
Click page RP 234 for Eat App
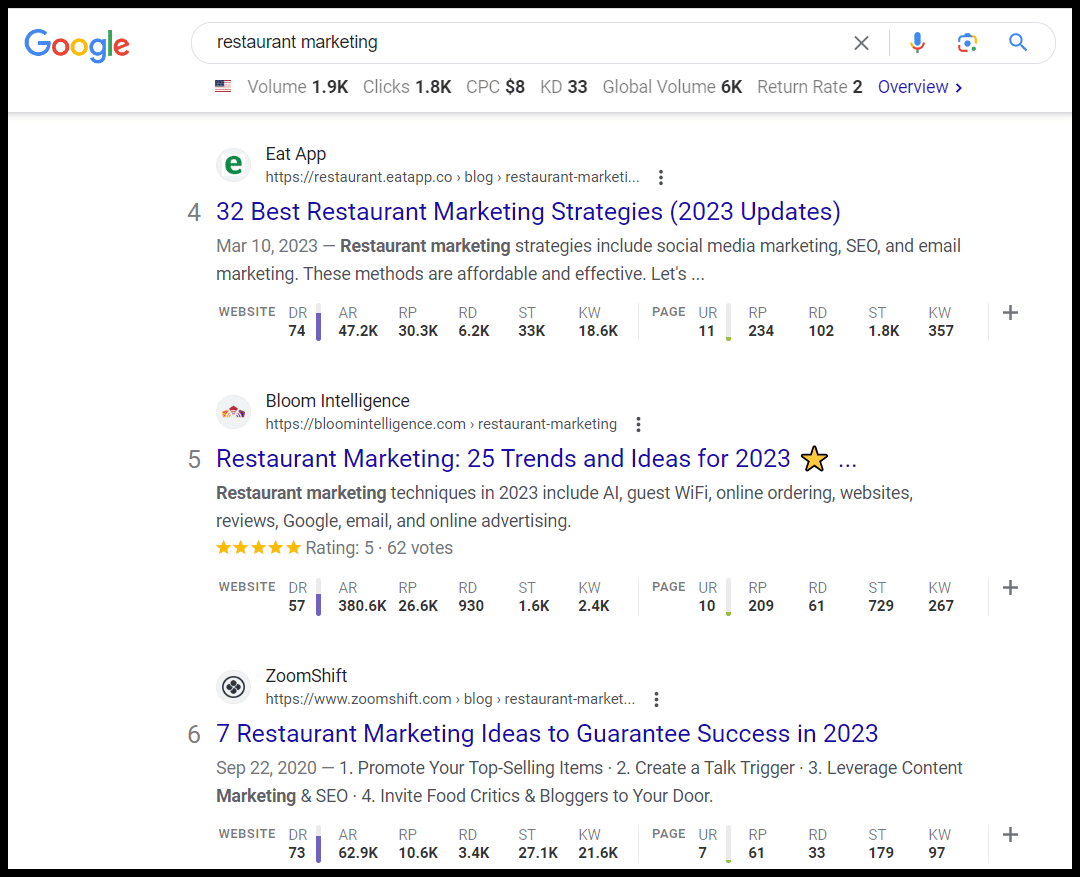761,322
